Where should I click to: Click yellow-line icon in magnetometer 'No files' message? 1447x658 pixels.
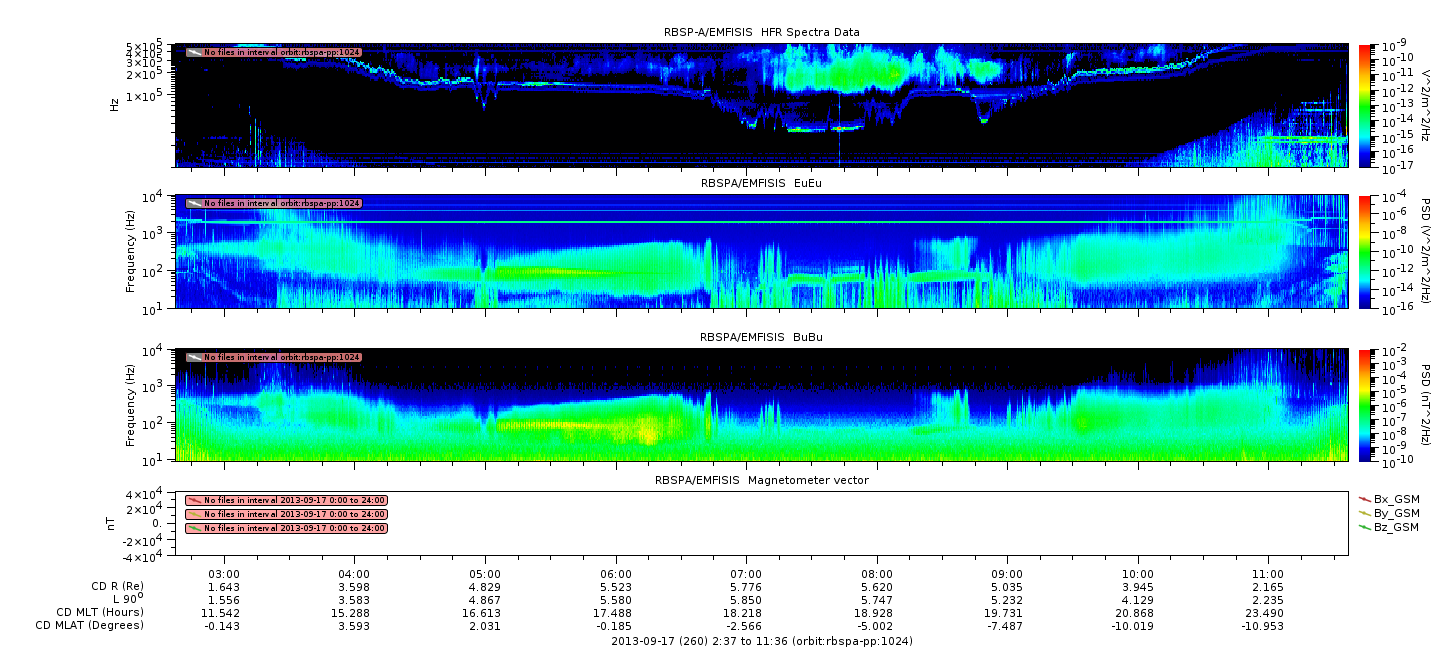[195, 514]
